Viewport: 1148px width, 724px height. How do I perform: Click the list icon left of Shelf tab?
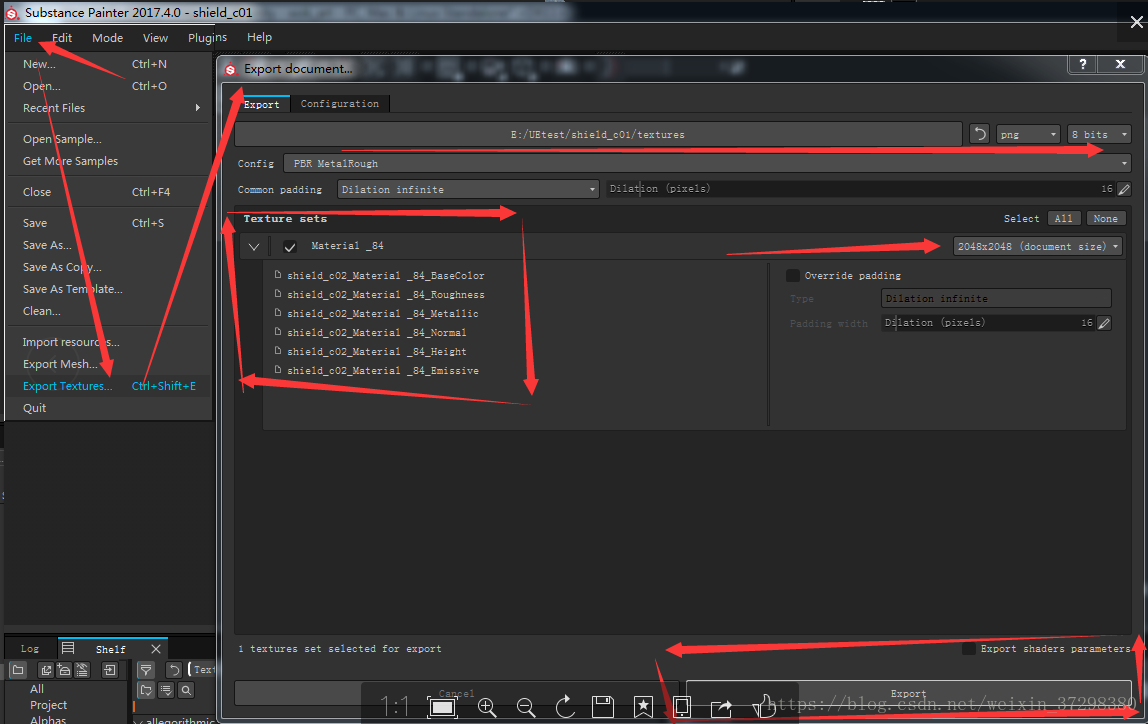68,648
